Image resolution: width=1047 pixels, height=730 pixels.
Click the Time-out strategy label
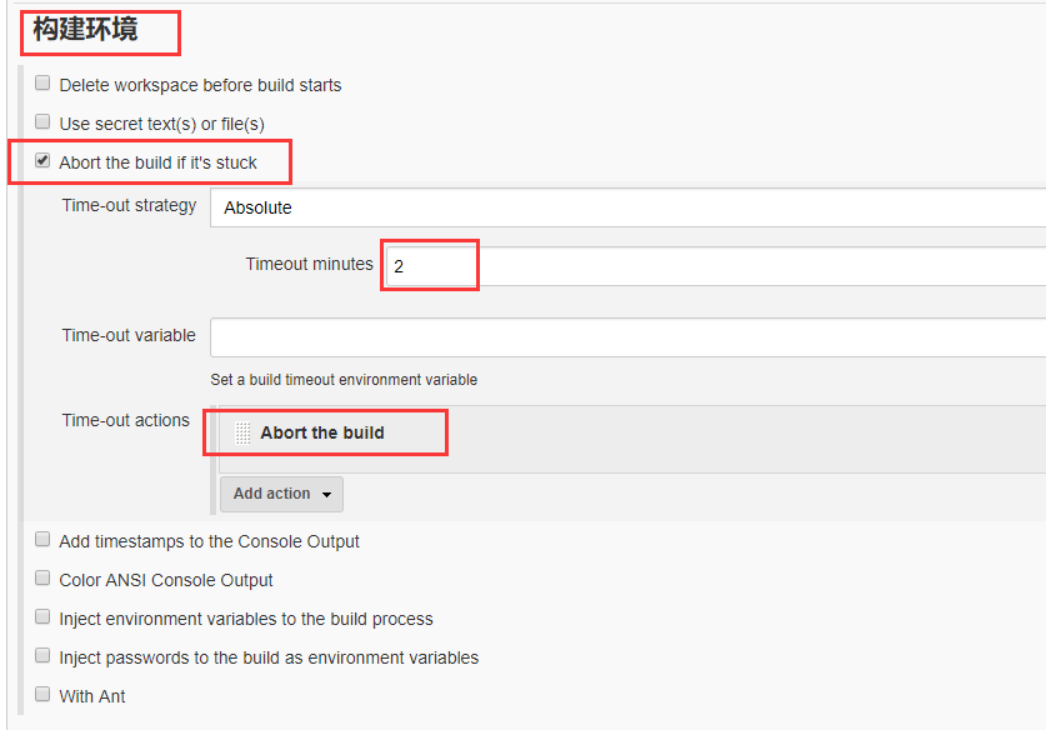pos(129,205)
